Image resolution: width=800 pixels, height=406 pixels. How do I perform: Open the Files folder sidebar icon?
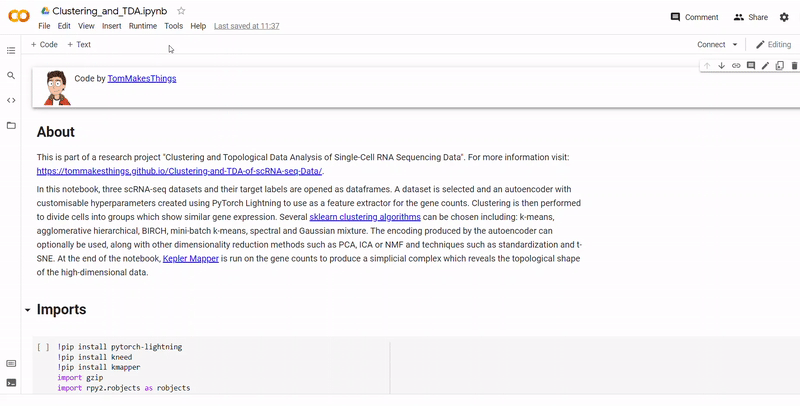click(x=11, y=125)
